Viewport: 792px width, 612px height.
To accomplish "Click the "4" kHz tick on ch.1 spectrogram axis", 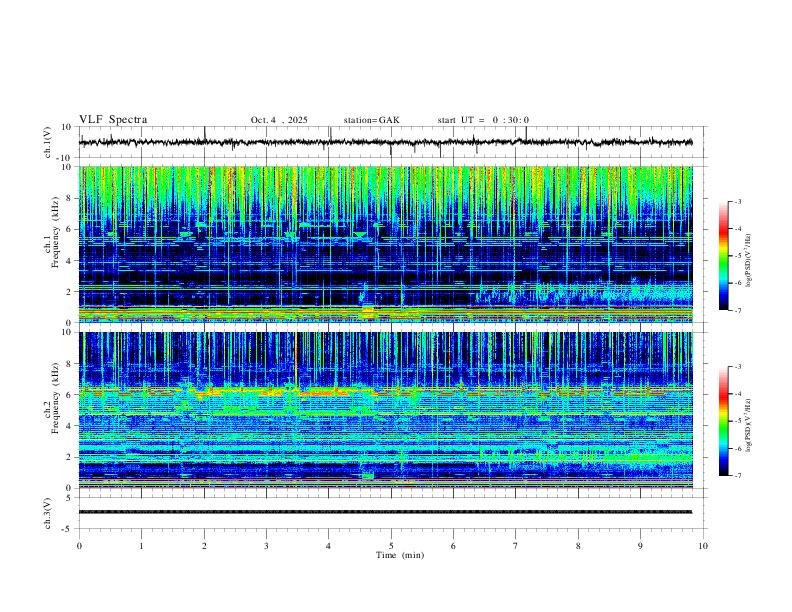I will point(69,261).
